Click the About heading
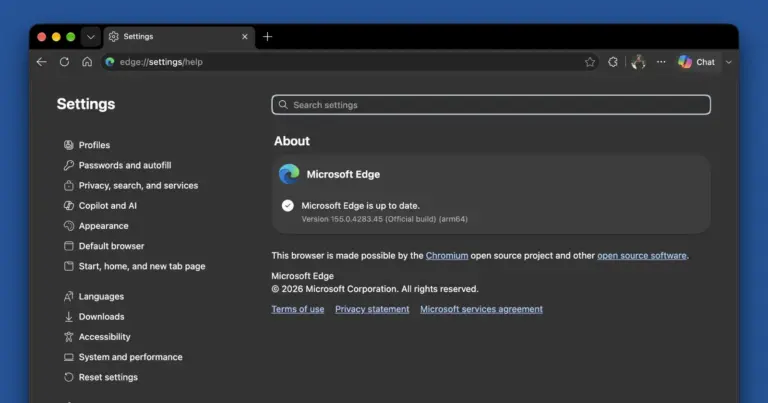This screenshot has width=768, height=403. tap(292, 141)
